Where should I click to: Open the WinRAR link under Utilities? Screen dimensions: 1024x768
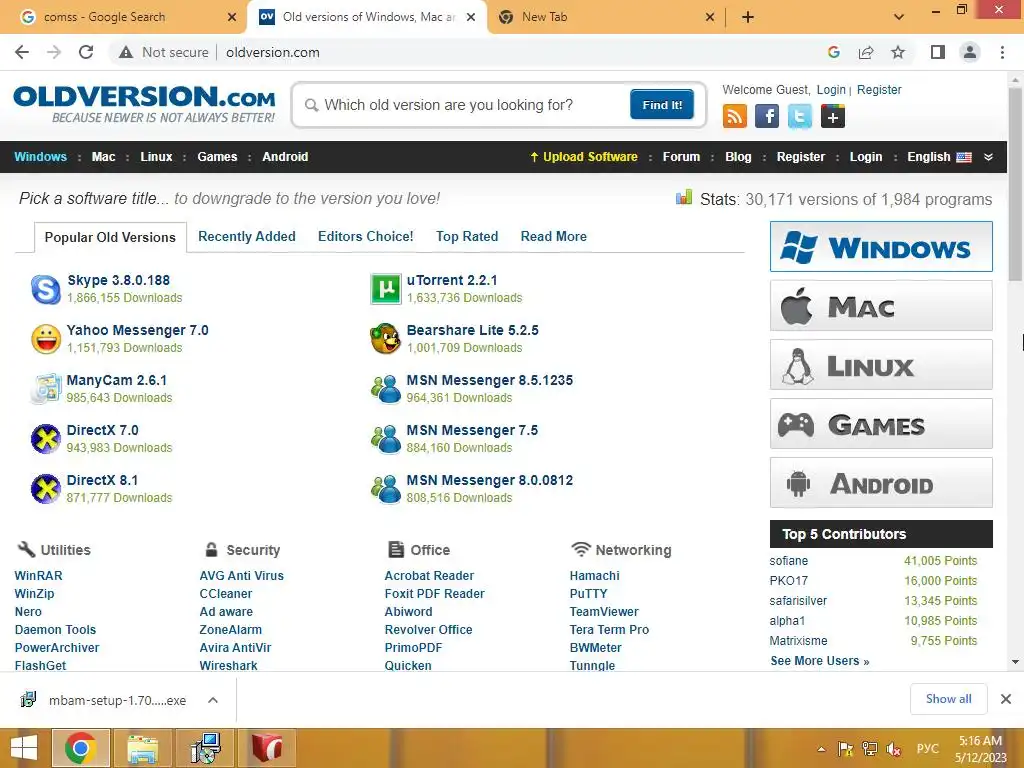click(x=39, y=575)
